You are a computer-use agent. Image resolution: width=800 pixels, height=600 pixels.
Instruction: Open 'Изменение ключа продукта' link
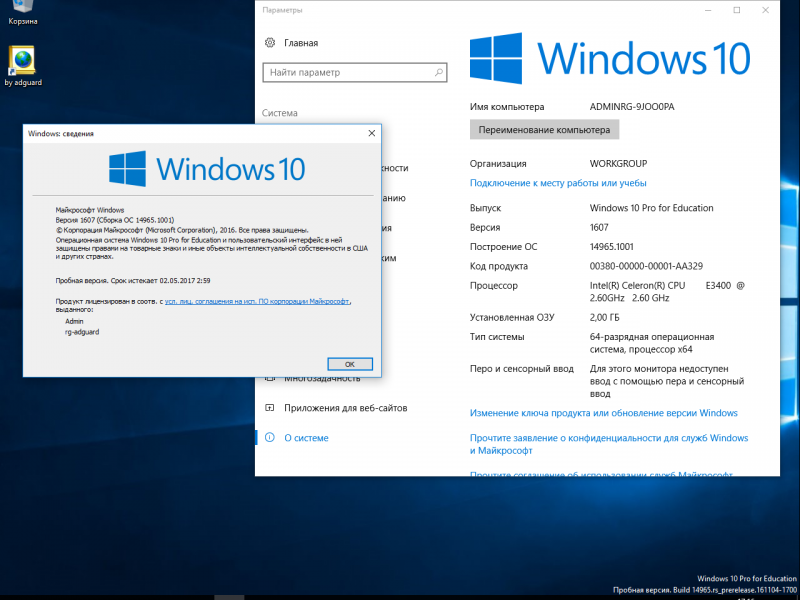pos(604,413)
